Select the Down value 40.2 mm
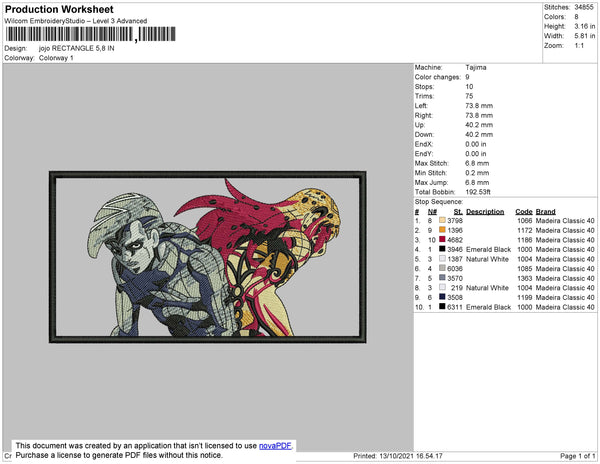 pos(479,134)
